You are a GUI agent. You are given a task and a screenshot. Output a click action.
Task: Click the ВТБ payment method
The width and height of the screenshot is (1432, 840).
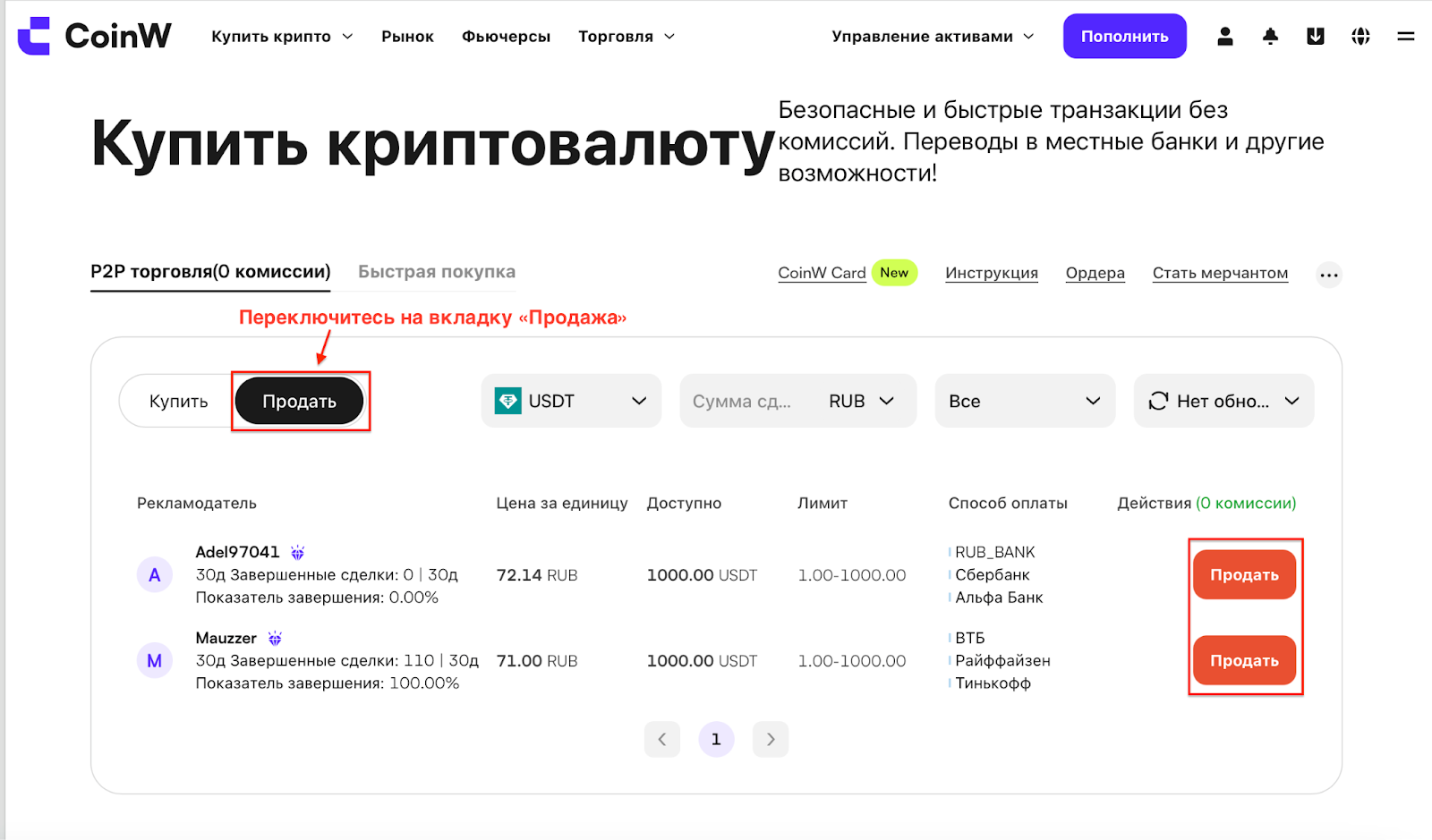(x=969, y=638)
